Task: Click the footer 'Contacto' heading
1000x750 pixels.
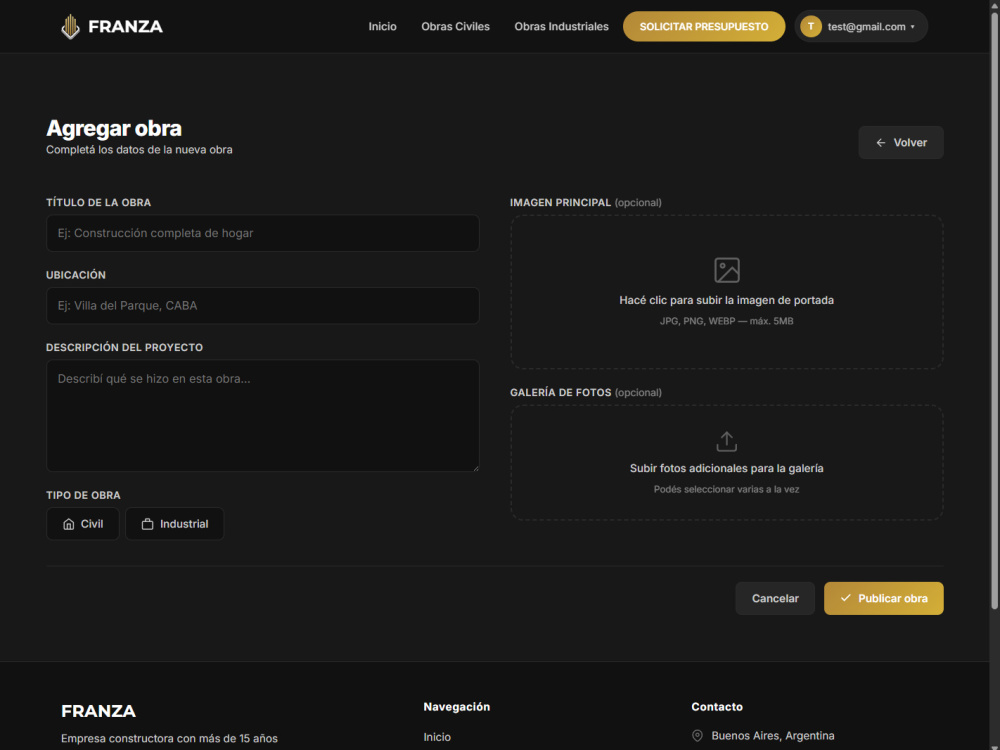Action: [717, 707]
